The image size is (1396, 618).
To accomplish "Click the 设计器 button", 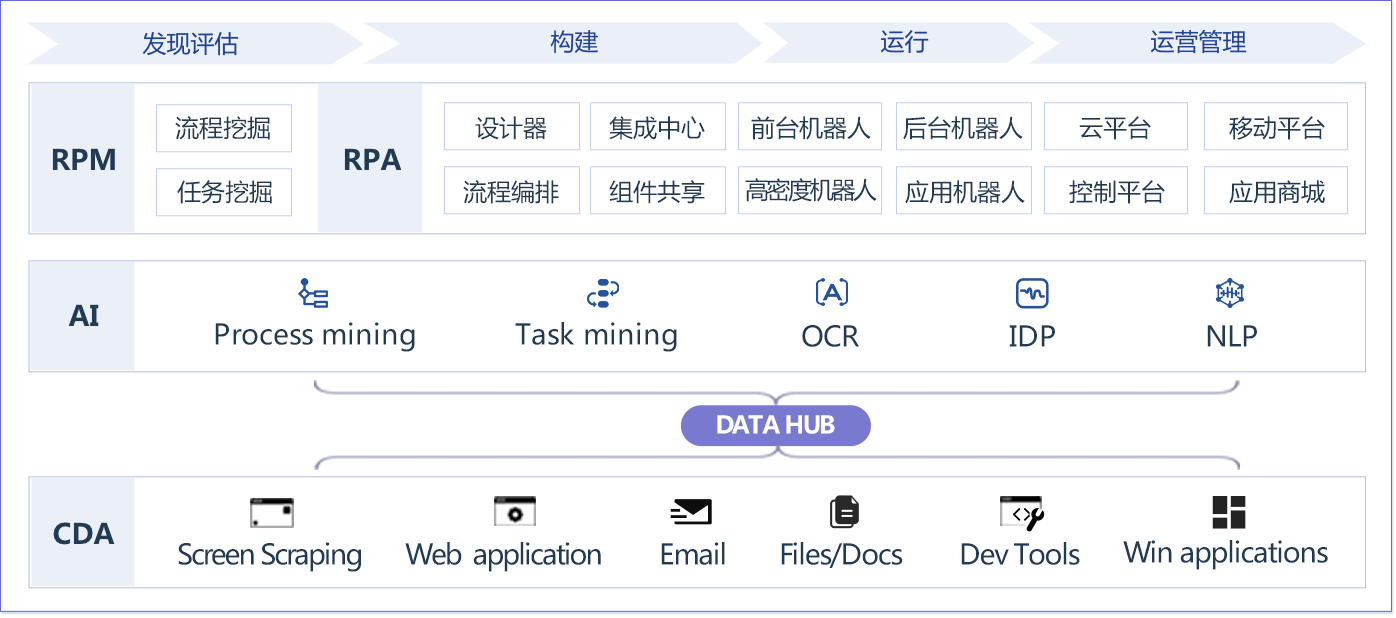I will 511,128.
